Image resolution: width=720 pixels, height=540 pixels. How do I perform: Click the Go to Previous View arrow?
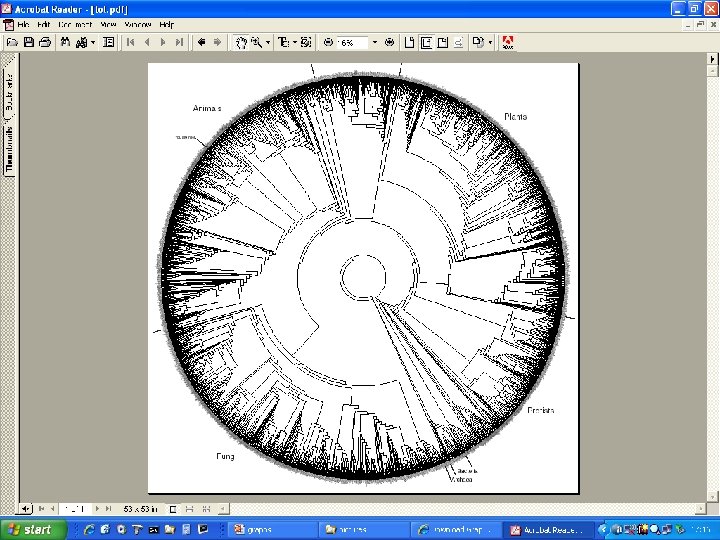click(201, 43)
